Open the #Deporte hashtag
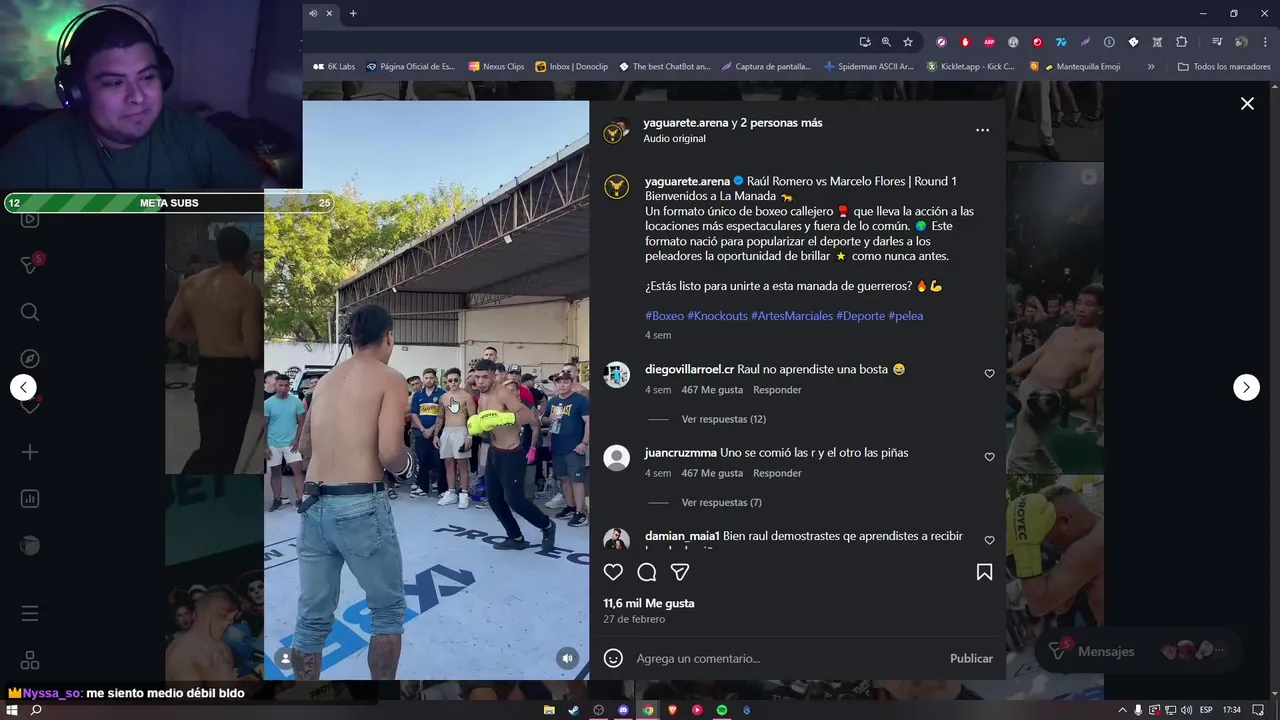 click(x=860, y=316)
